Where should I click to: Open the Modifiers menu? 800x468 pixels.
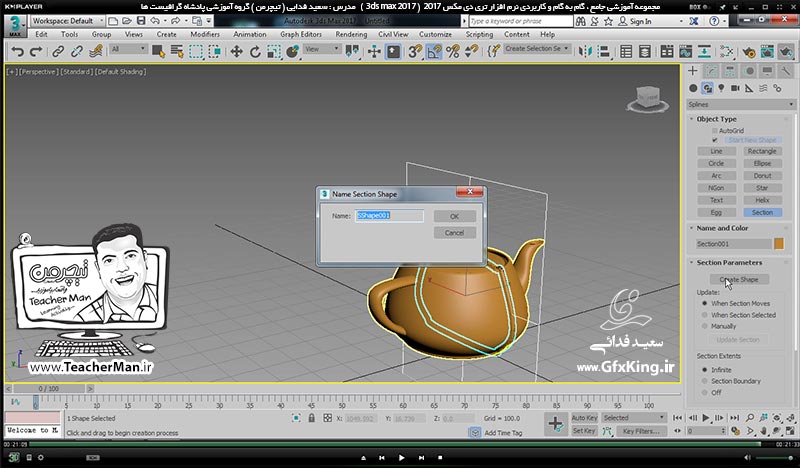point(205,34)
